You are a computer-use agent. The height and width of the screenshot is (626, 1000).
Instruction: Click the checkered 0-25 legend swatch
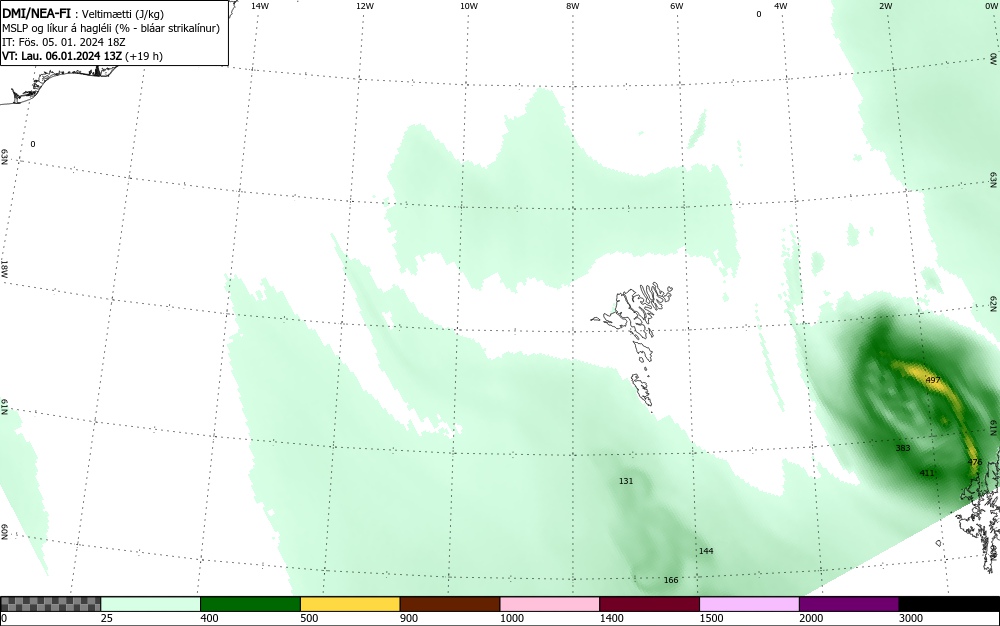coord(50,604)
